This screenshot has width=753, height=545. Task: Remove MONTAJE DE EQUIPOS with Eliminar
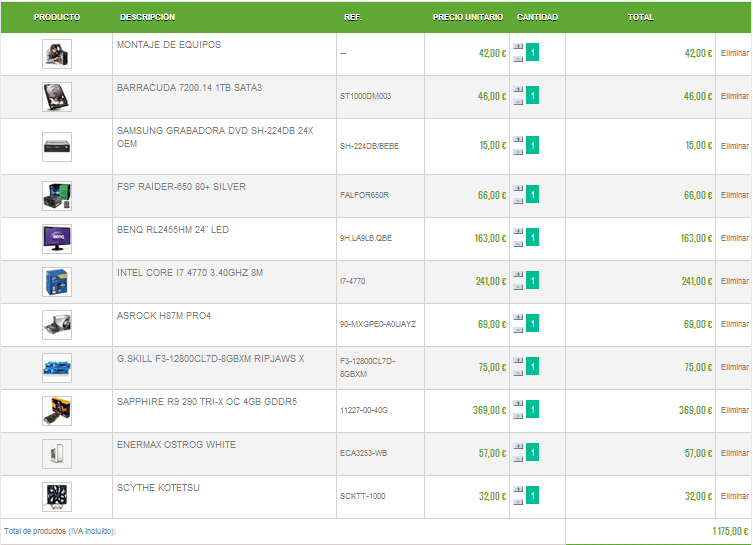pos(734,53)
